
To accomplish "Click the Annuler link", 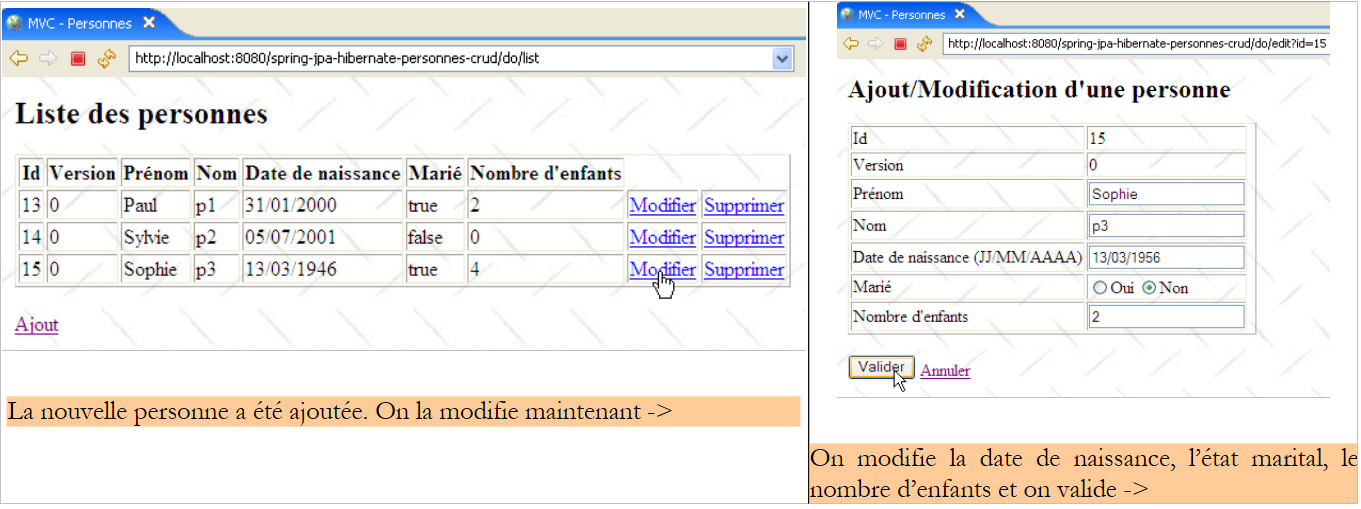I will tap(945, 371).
